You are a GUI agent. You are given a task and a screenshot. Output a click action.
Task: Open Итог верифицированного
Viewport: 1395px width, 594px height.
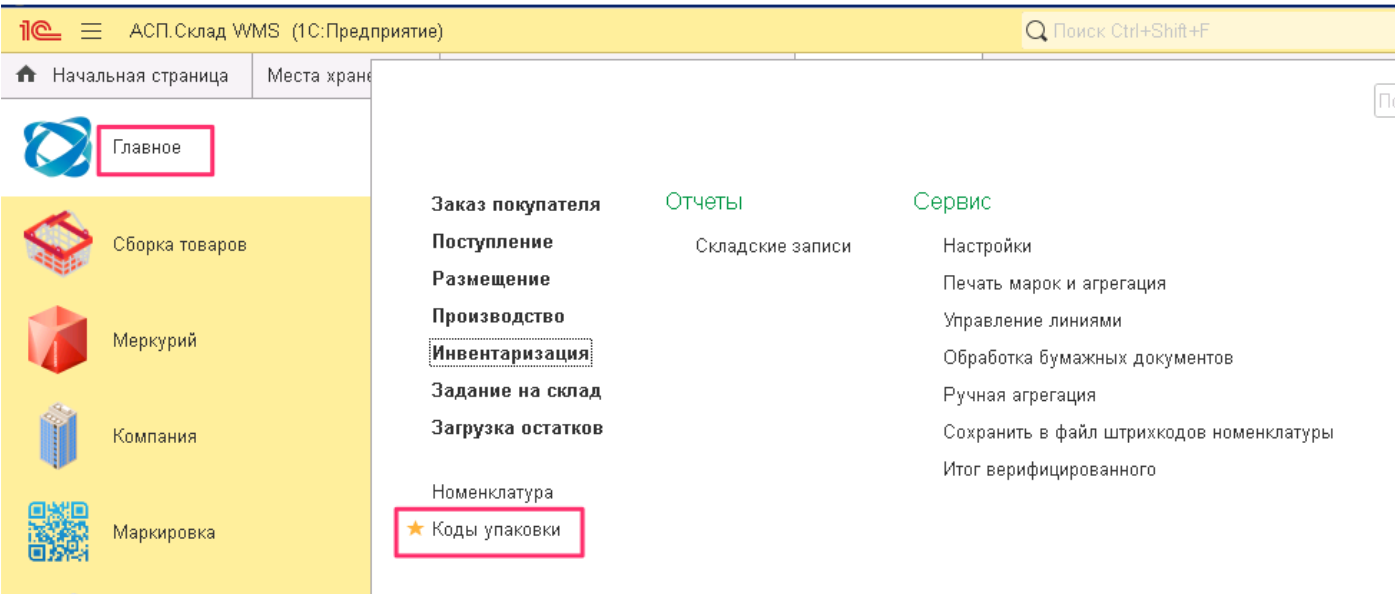[1049, 469]
